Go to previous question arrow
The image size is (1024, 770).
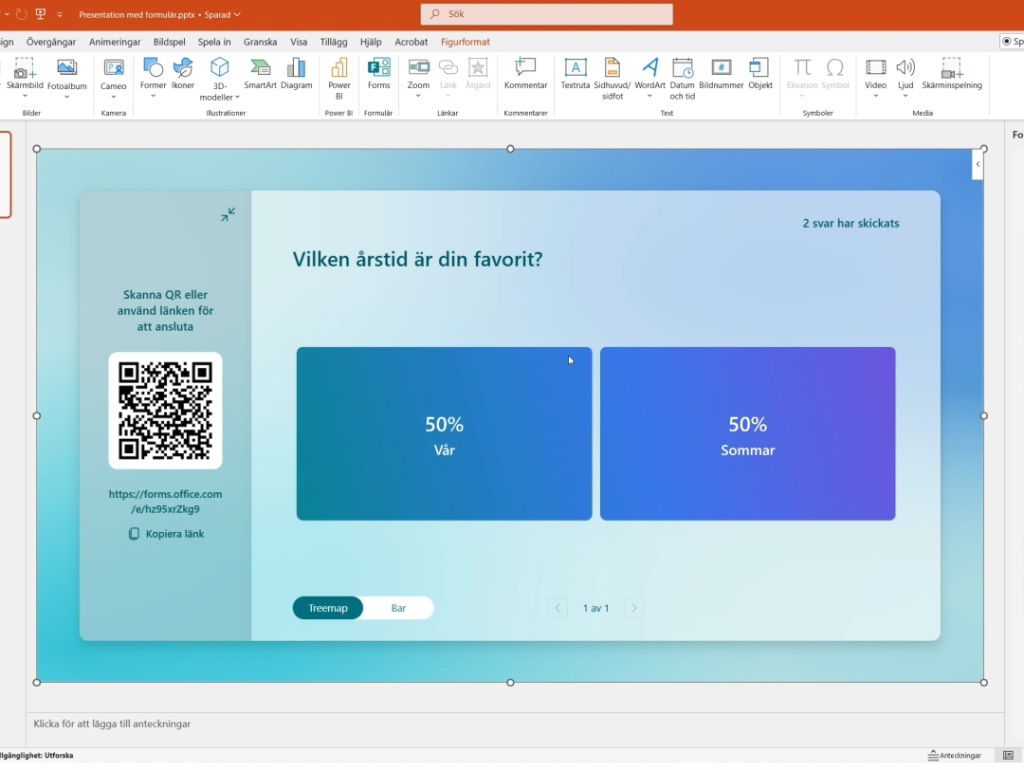(557, 608)
